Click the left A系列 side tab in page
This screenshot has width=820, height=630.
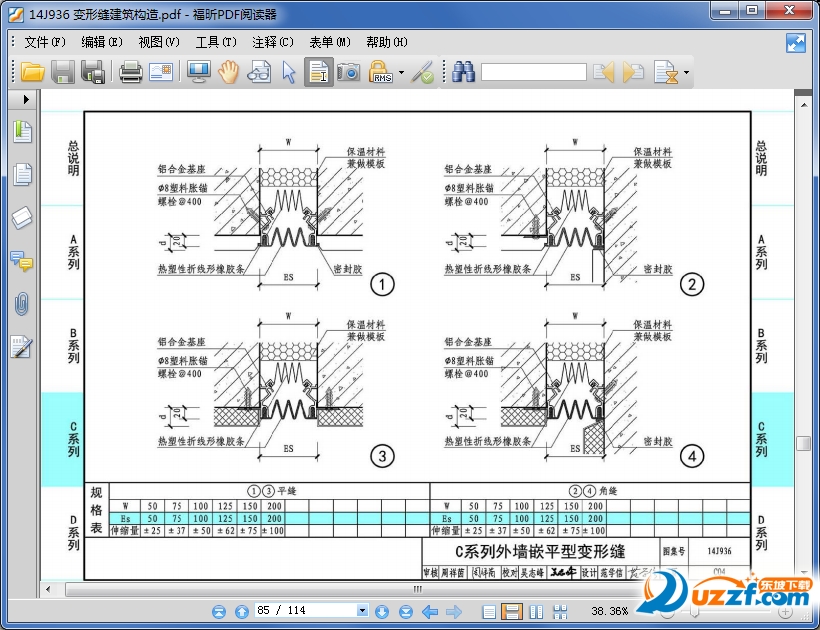(x=73, y=252)
